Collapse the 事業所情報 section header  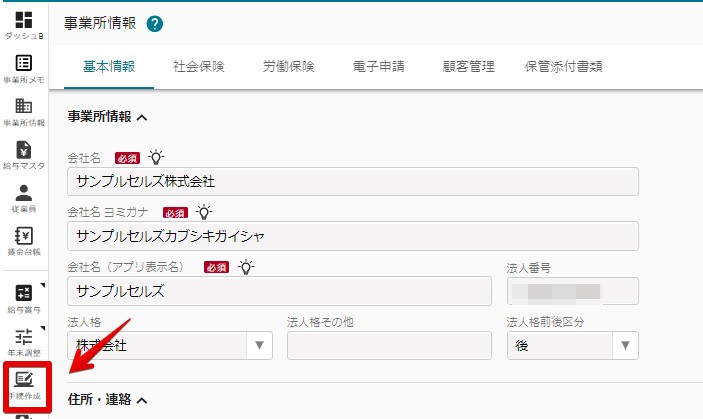108,117
